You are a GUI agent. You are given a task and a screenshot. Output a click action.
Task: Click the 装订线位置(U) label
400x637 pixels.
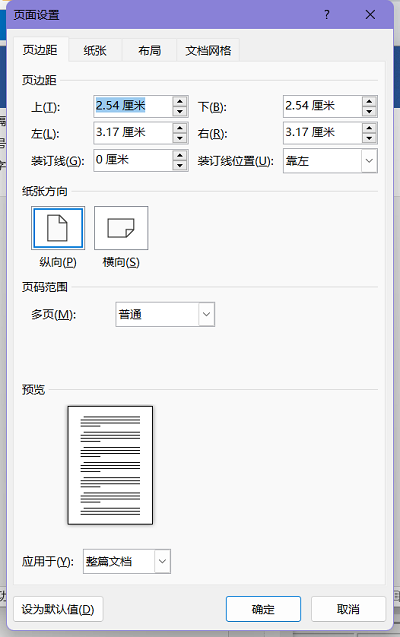tap(236, 161)
